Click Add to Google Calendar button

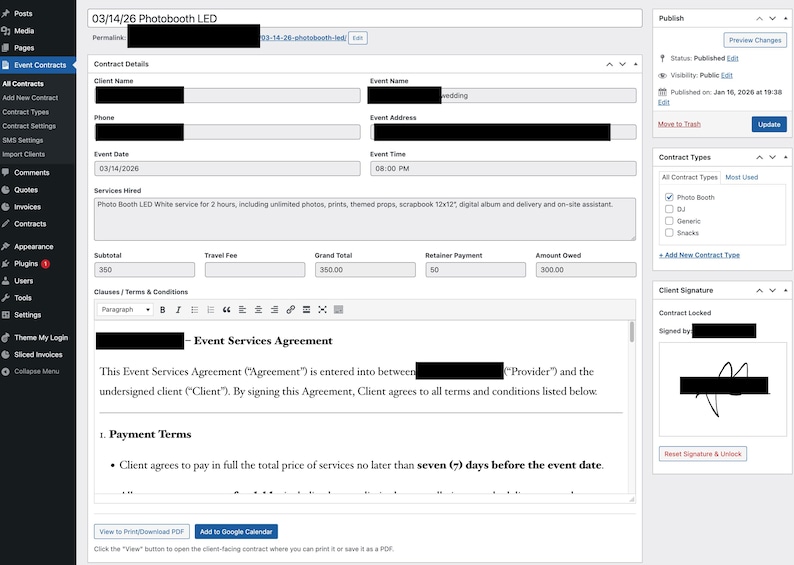point(236,532)
